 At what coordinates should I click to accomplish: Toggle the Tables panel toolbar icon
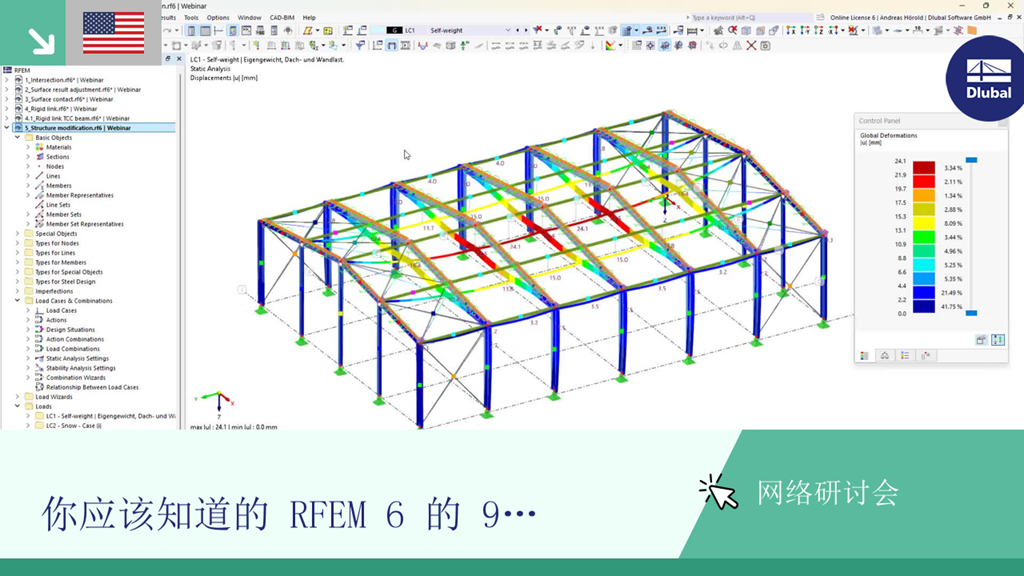(x=205, y=31)
